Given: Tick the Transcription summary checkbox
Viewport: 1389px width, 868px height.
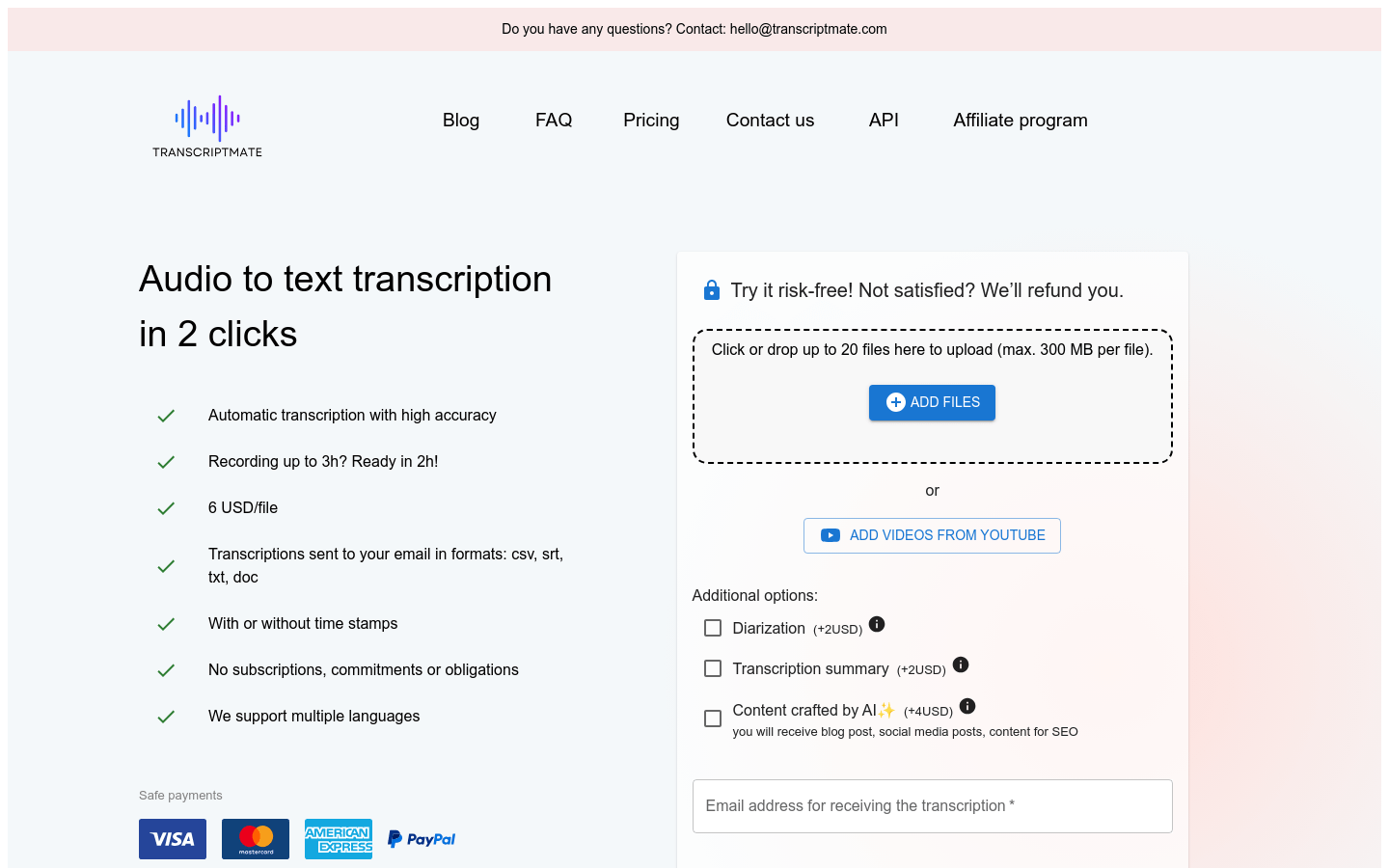Looking at the screenshot, I should click(x=713, y=668).
